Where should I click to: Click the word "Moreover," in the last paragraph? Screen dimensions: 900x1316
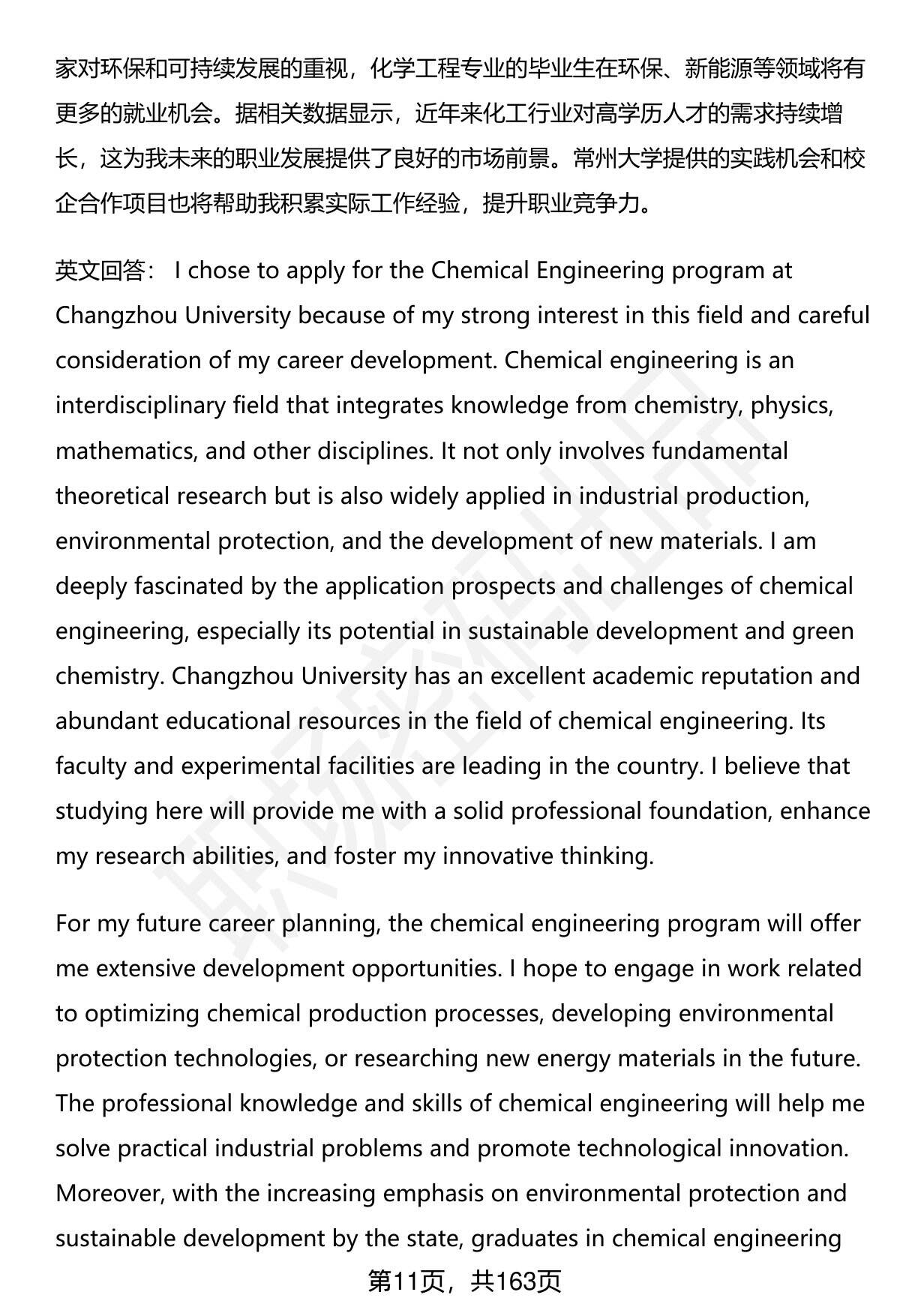[x=110, y=1193]
